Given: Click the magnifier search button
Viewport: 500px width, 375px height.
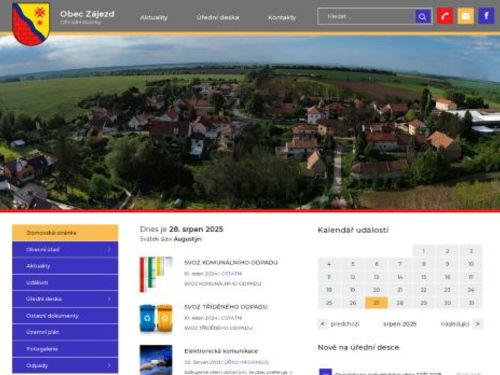Looking at the screenshot, I should coord(422,16).
